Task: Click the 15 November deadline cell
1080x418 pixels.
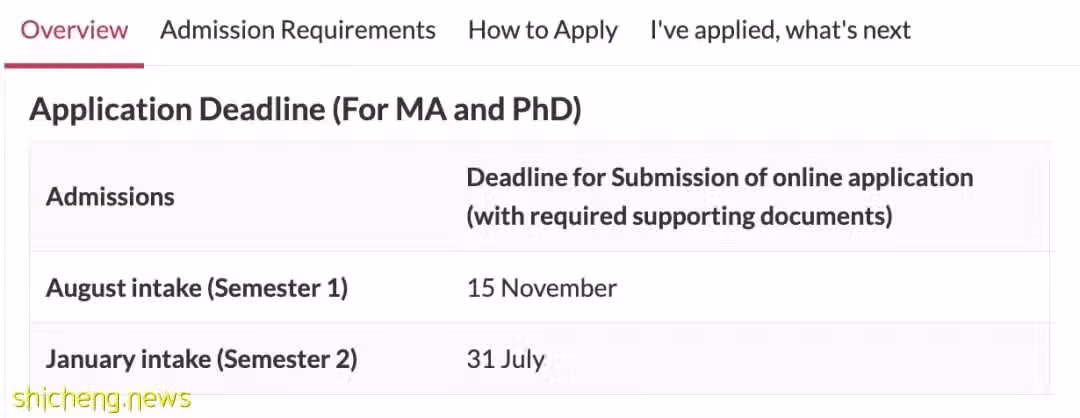Action: (x=542, y=288)
